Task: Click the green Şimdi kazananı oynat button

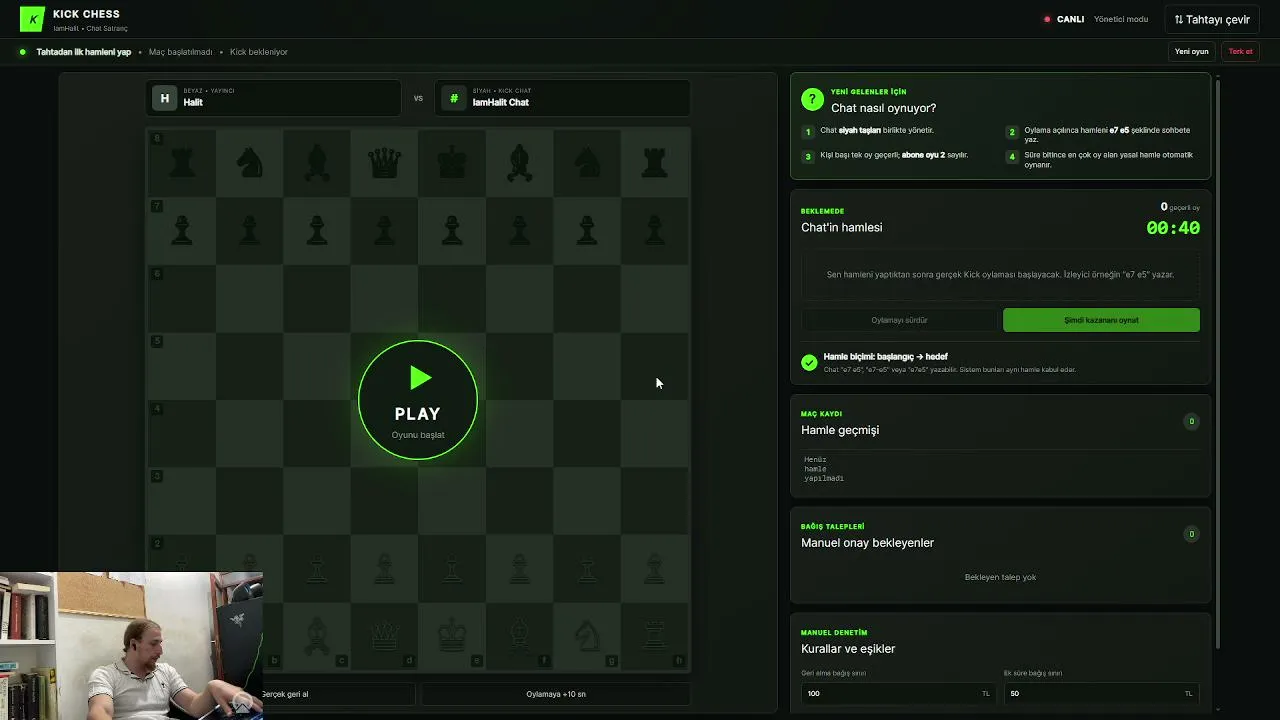Action: tap(1101, 320)
